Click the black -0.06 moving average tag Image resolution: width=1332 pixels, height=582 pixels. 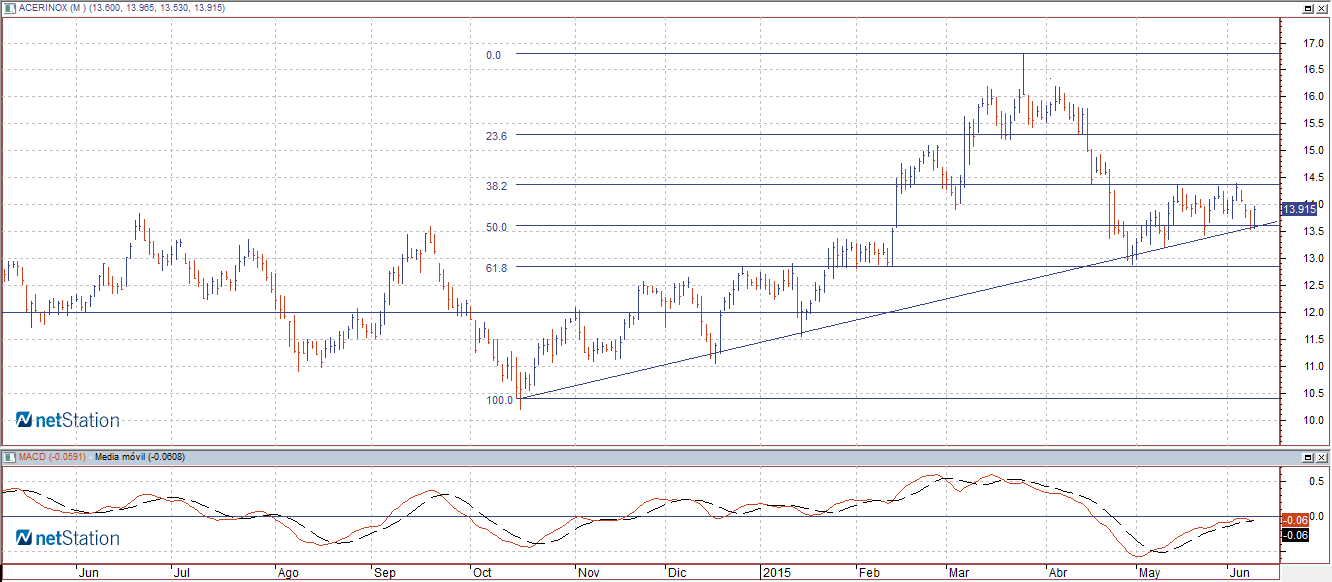tap(1297, 535)
